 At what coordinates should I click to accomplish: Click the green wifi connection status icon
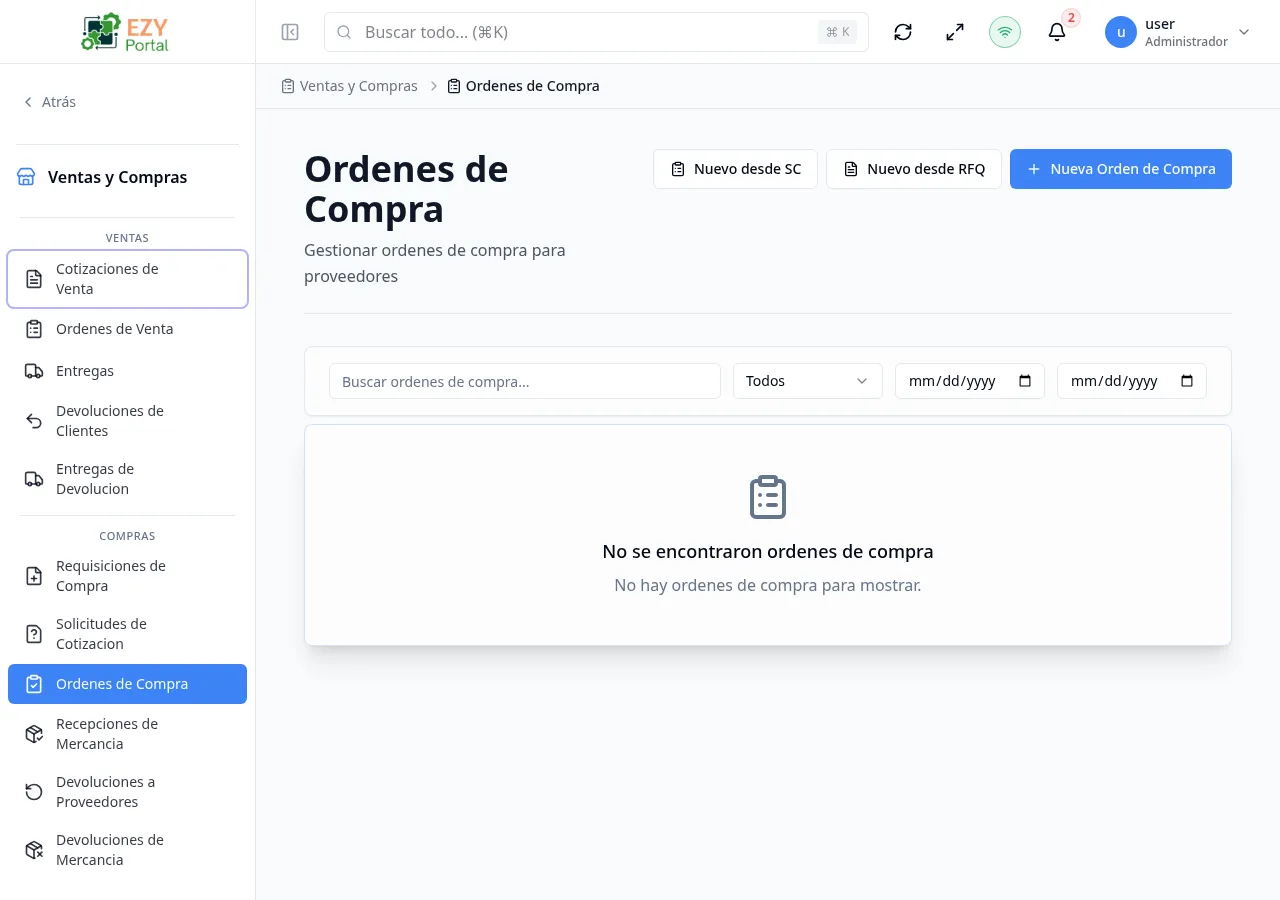1005,32
